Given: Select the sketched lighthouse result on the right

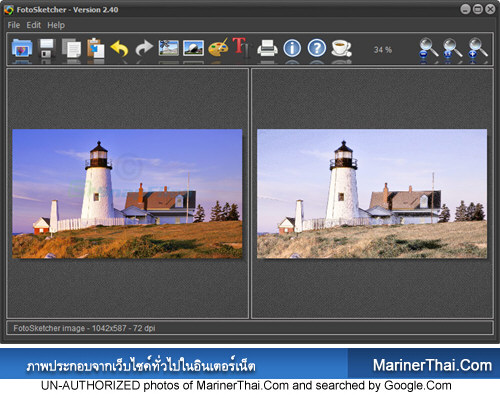Looking at the screenshot, I should pyautogui.click(x=372, y=194).
